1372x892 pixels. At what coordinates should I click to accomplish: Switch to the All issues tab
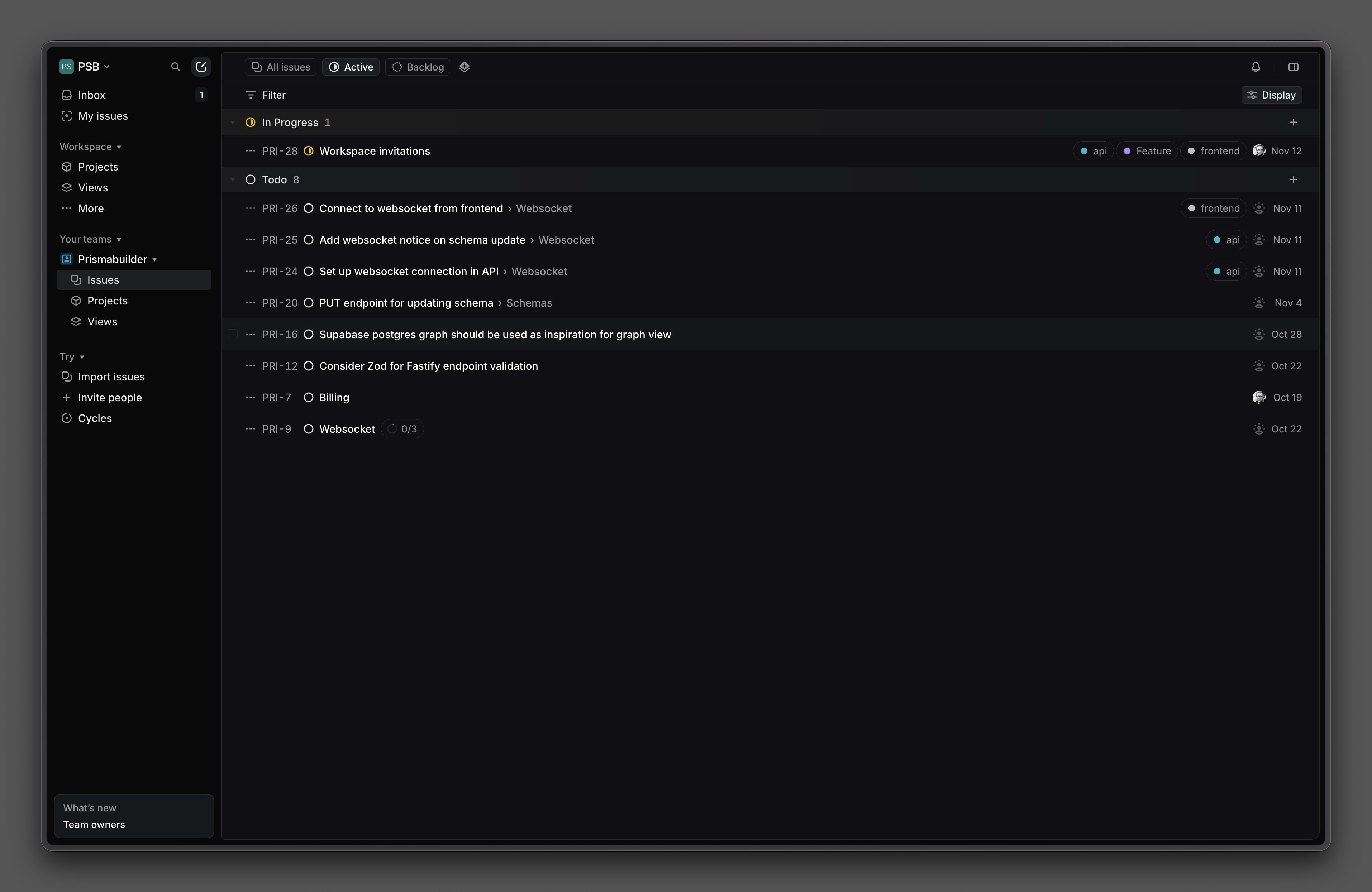coord(281,67)
